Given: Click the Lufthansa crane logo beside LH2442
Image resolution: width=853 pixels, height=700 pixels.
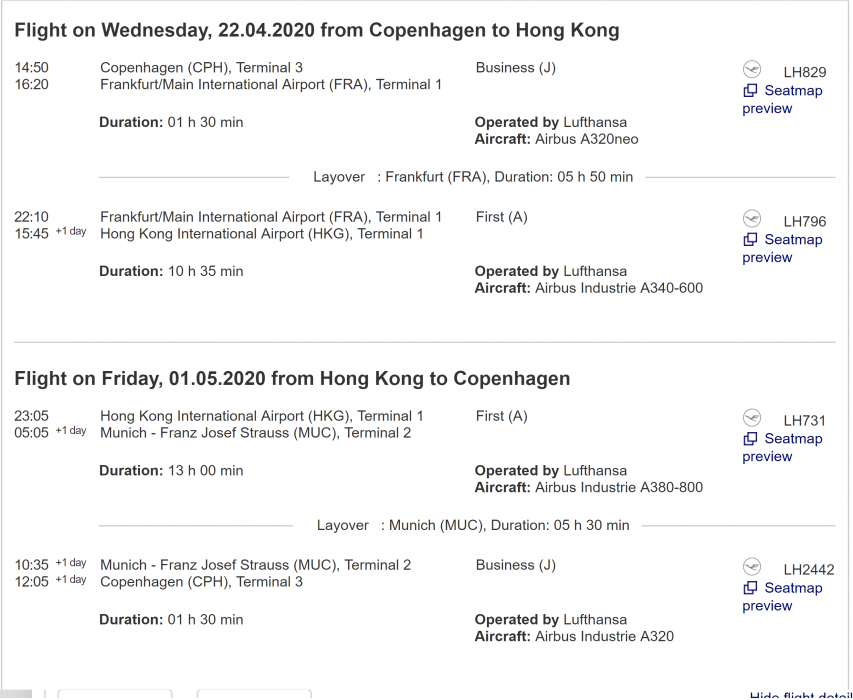Looking at the screenshot, I should 752,567.
